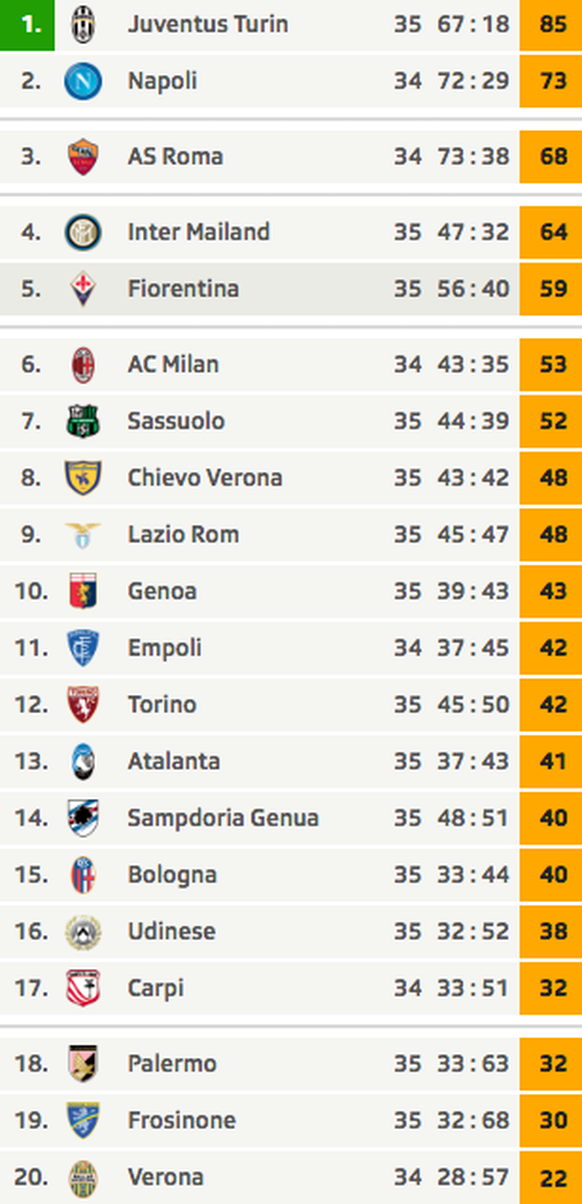This screenshot has width=582, height=1204.
Task: Click the green rank 1 position badge
Action: click(28, 24)
